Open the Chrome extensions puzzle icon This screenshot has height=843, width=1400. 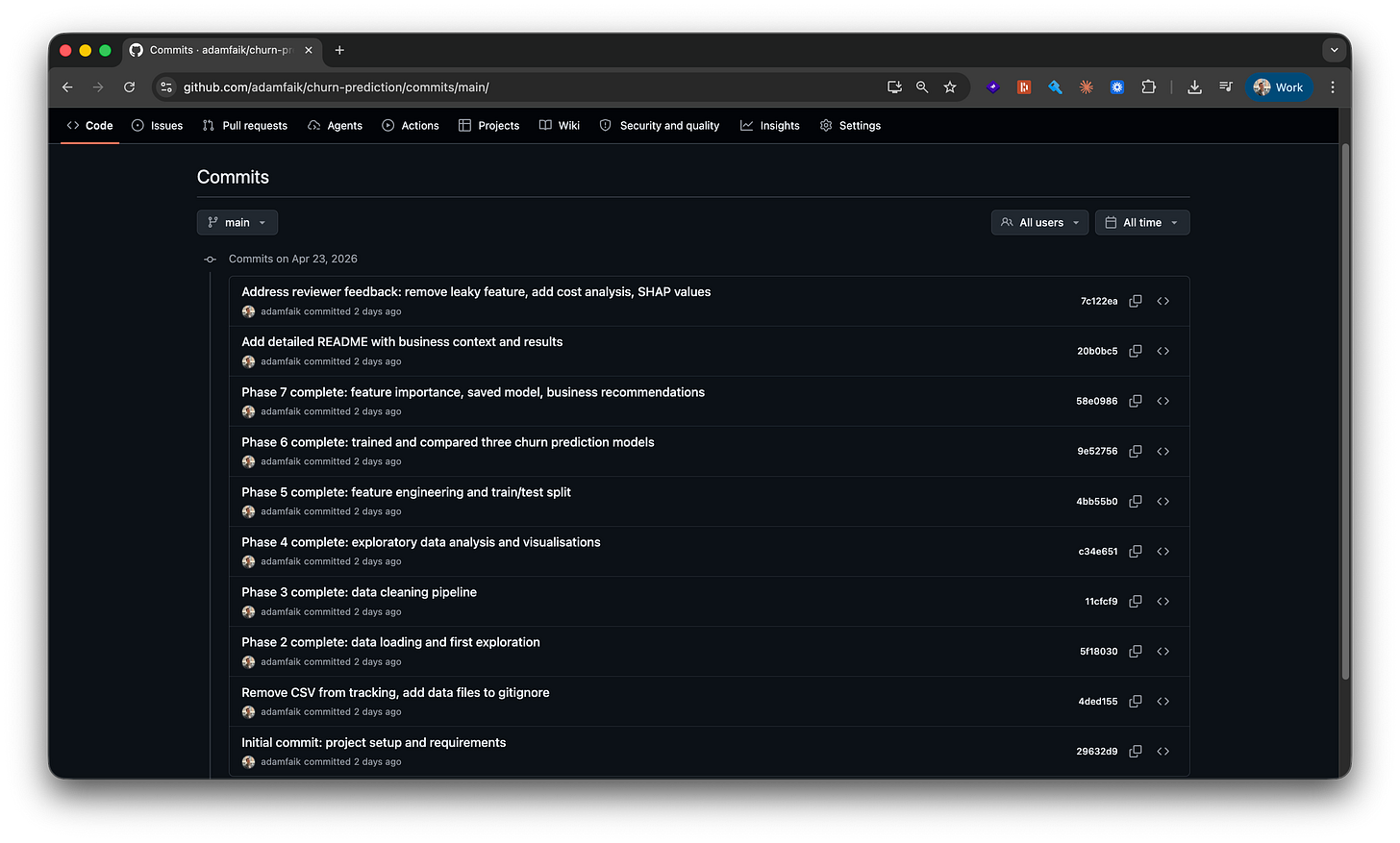tap(1148, 87)
